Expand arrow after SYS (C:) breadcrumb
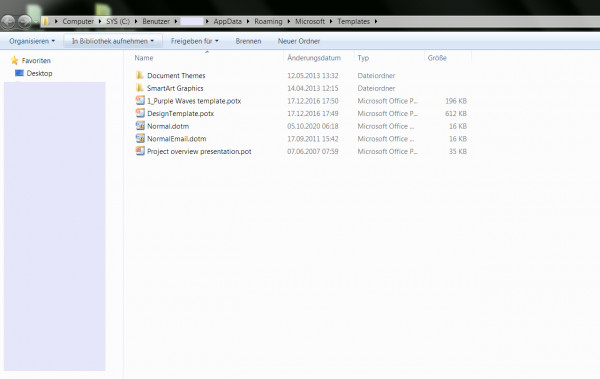Screen dimensions: 600x379 click(136, 21)
